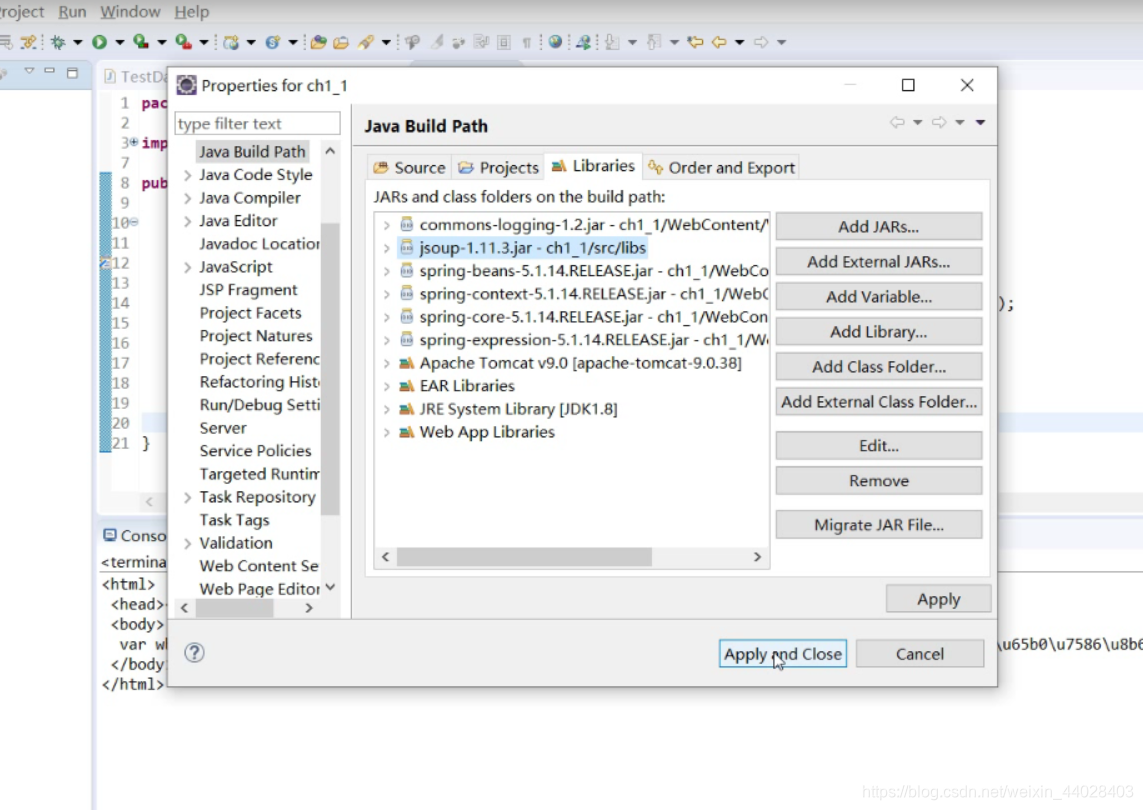Select Java Compiler in properties tree
The image size is (1143, 810).
pos(249,198)
